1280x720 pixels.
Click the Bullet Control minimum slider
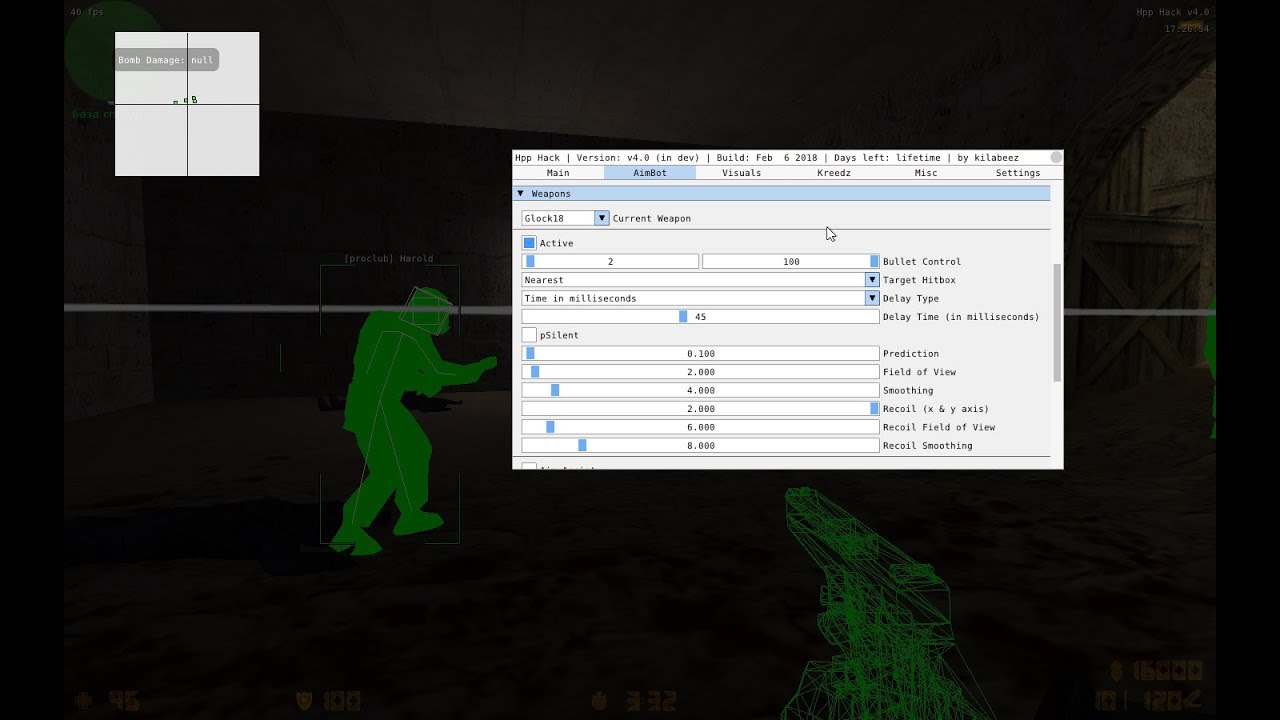click(610, 261)
